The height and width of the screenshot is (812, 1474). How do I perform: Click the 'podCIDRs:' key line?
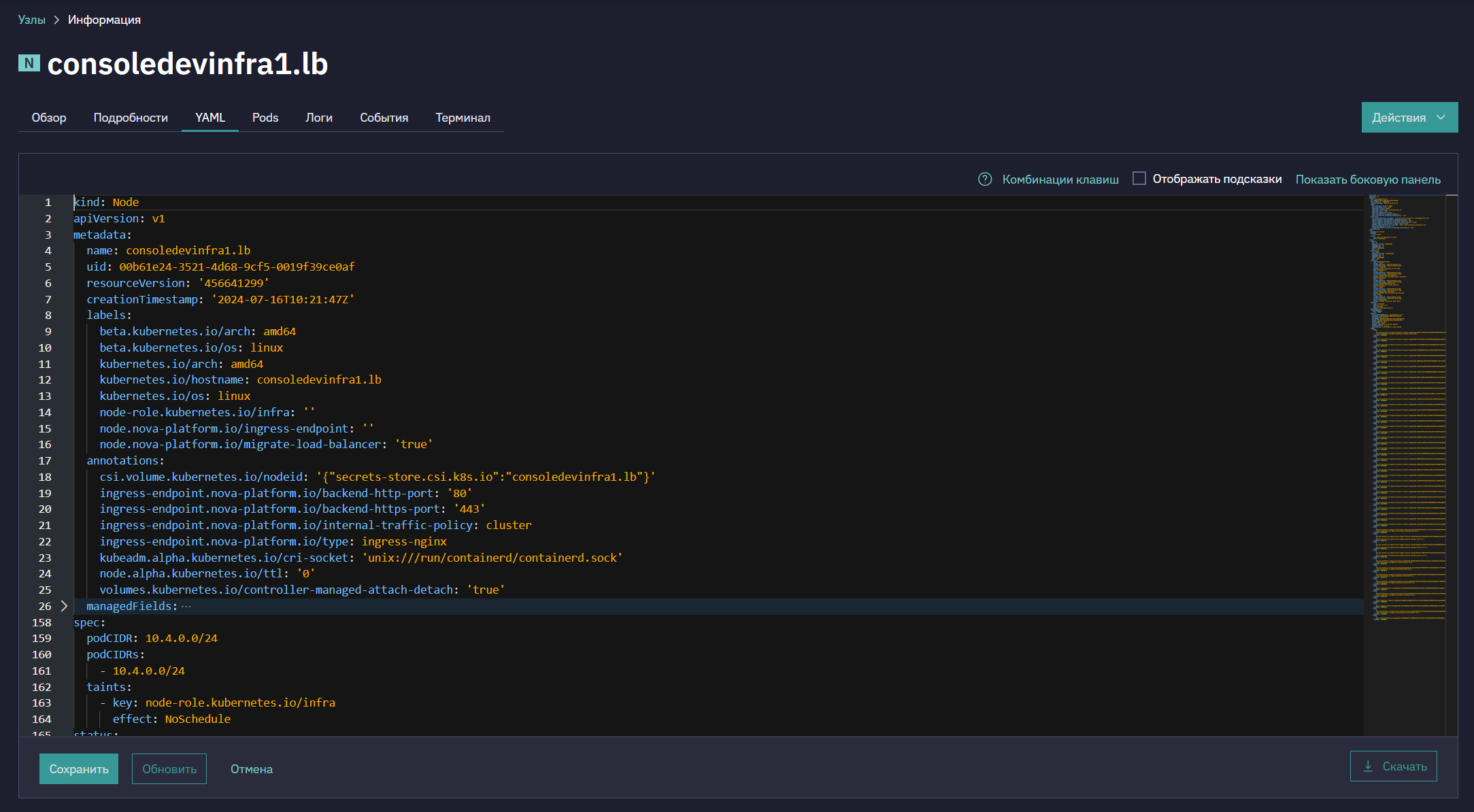(x=116, y=654)
